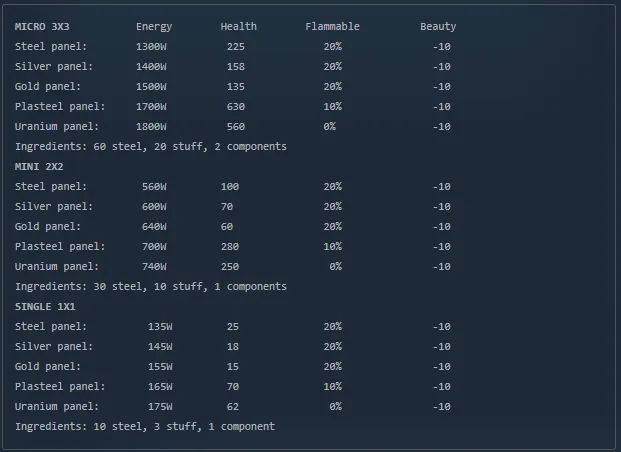Viewport: 621px width, 452px height.
Task: Click the 600W silver panel energy value
Action: click(x=154, y=206)
